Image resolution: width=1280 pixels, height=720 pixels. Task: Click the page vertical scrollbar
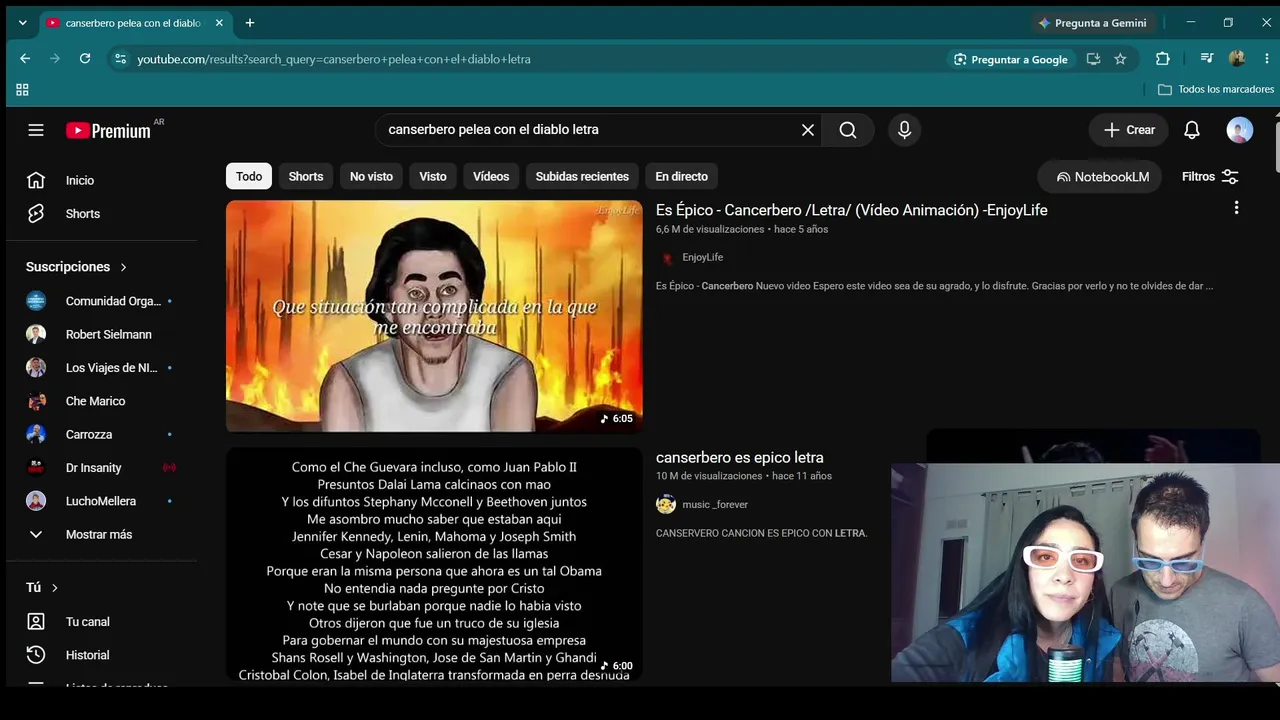click(1276, 145)
